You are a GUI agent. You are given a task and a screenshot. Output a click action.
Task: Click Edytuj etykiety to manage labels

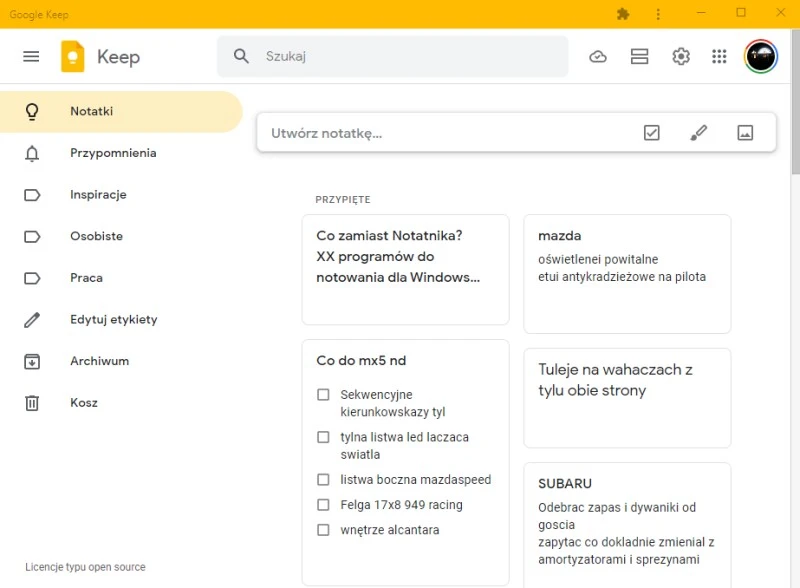point(113,319)
